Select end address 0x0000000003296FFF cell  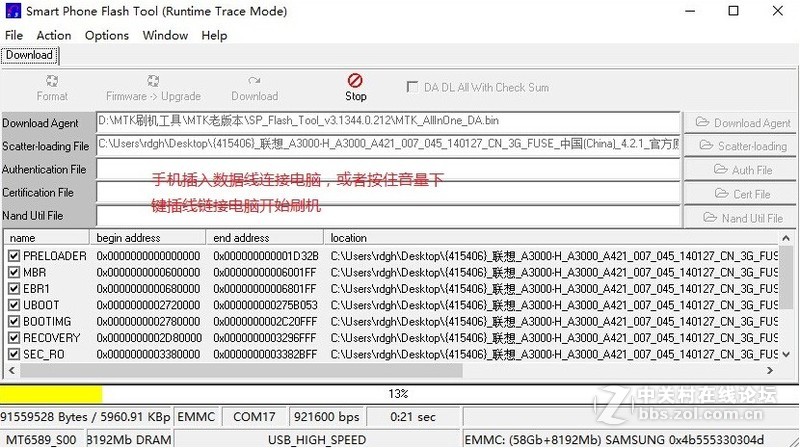click(265, 338)
